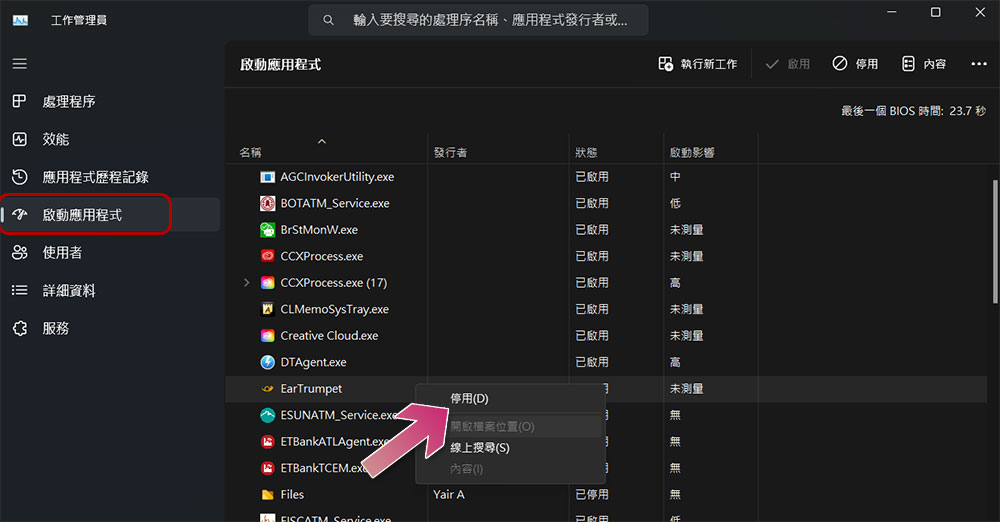Click the search field for processes
This screenshot has height=522, width=1000.
pos(478,20)
